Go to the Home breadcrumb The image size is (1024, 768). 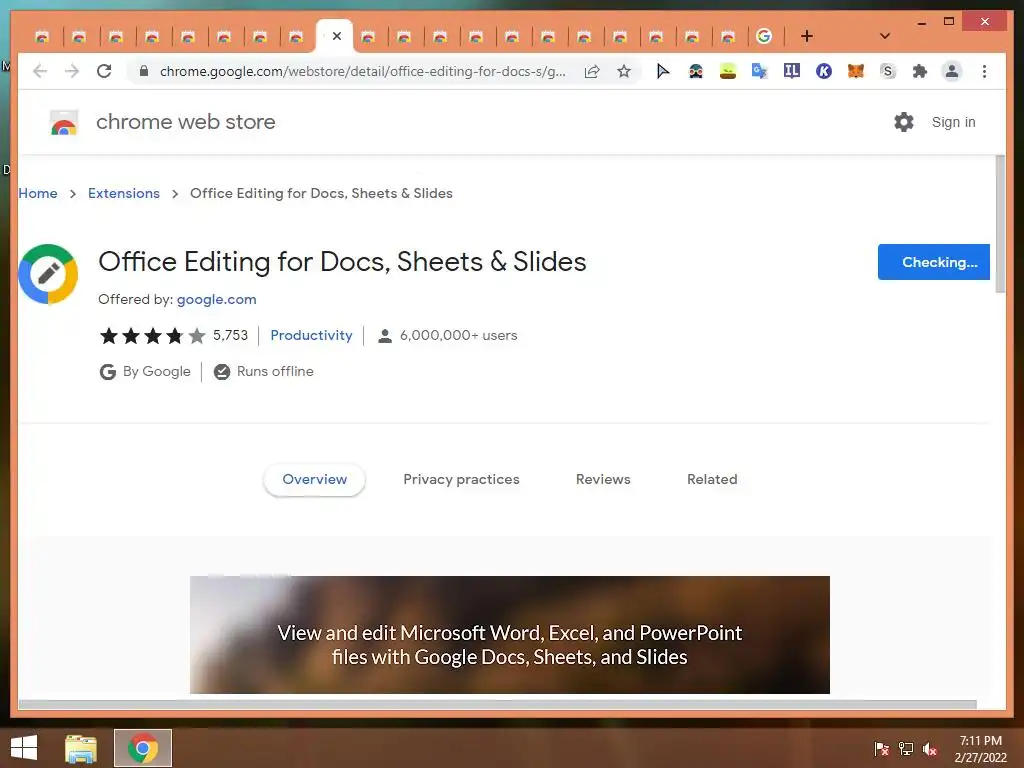[38, 193]
